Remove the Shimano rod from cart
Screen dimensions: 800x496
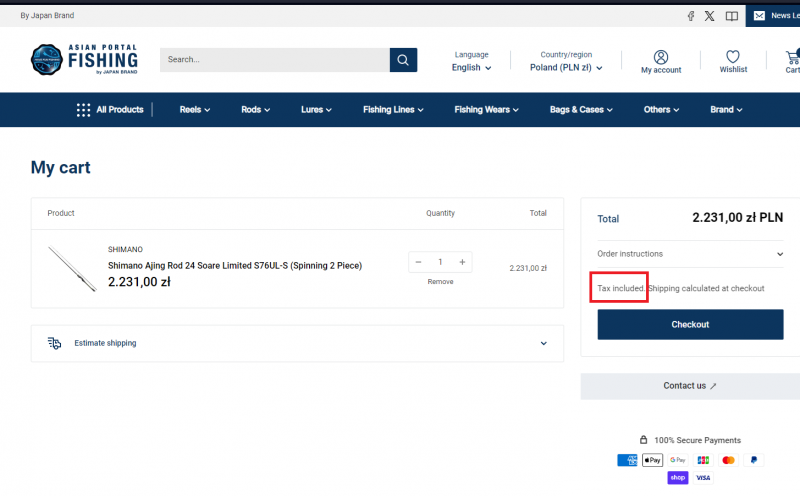[x=440, y=282]
